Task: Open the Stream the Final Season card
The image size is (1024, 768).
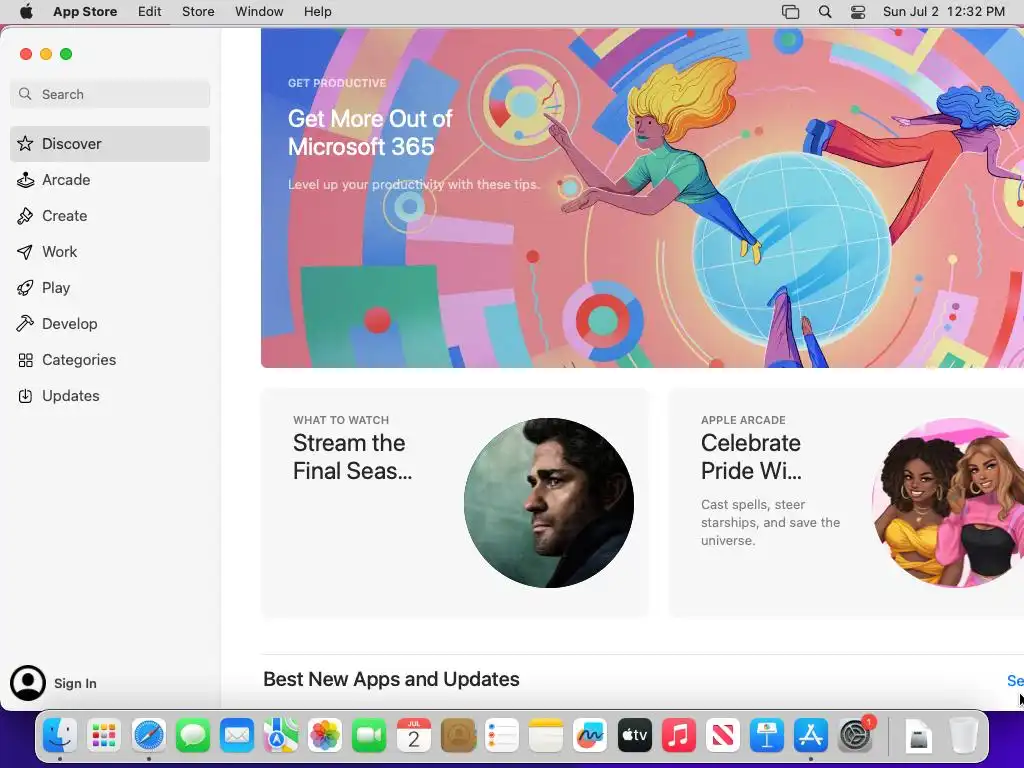Action: click(x=455, y=503)
